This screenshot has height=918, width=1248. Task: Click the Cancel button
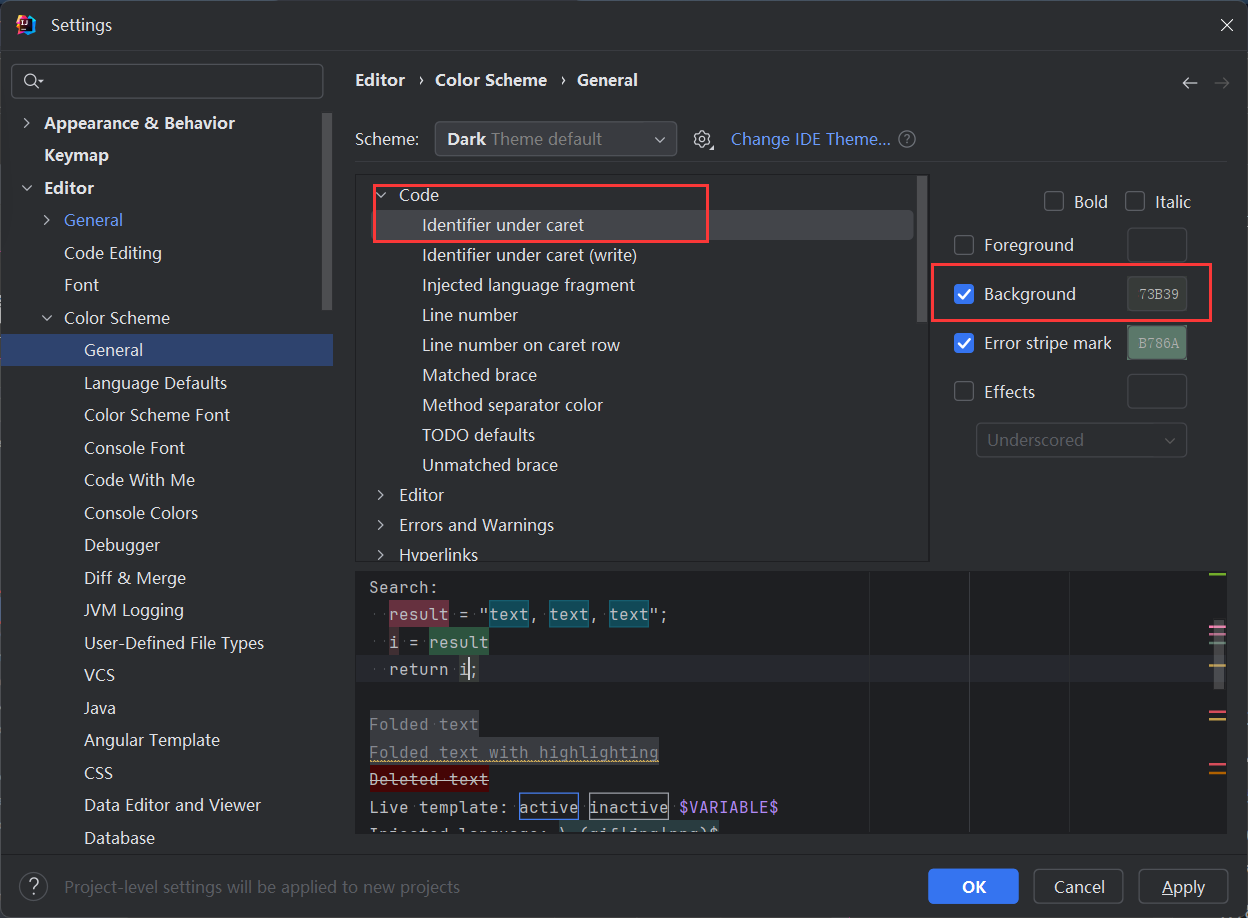1079,886
